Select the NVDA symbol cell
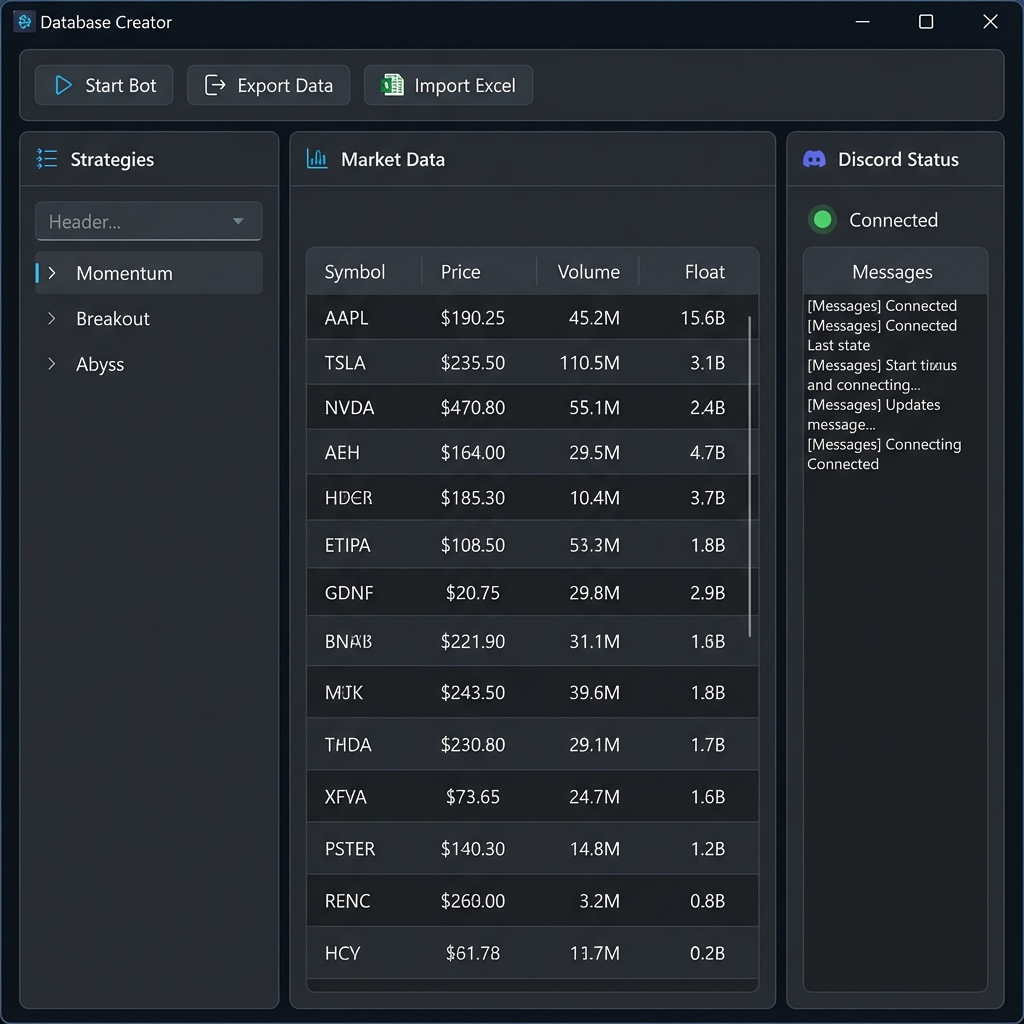The image size is (1024, 1024). (x=349, y=408)
